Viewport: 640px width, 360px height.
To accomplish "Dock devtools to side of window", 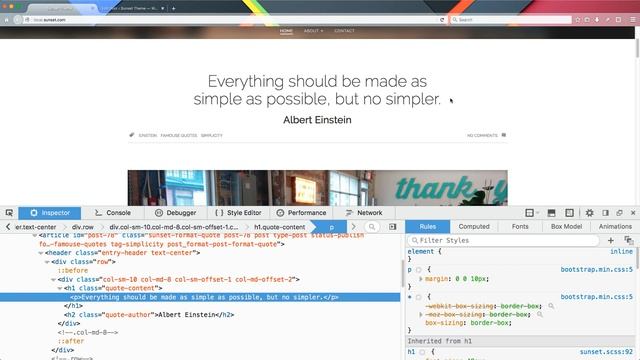I will pyautogui.click(x=605, y=213).
